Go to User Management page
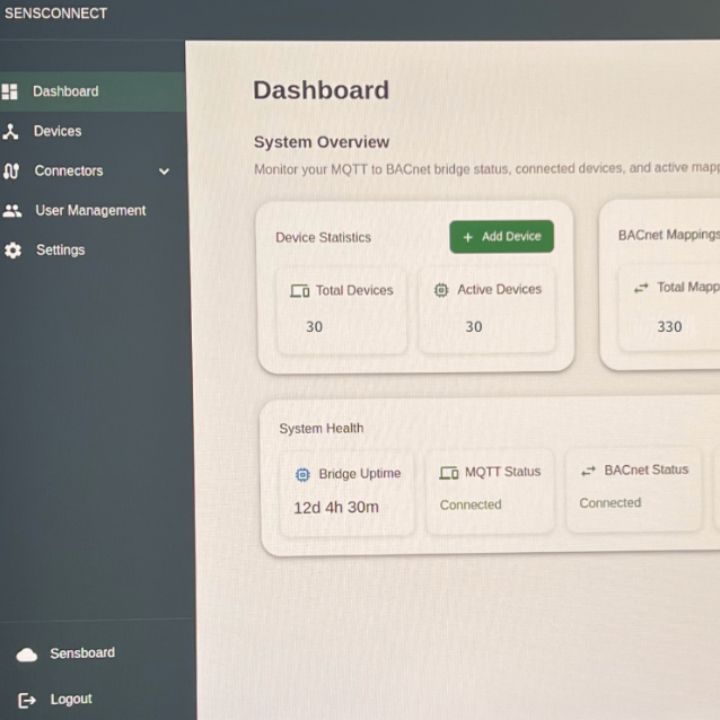720x720 pixels. tap(92, 211)
